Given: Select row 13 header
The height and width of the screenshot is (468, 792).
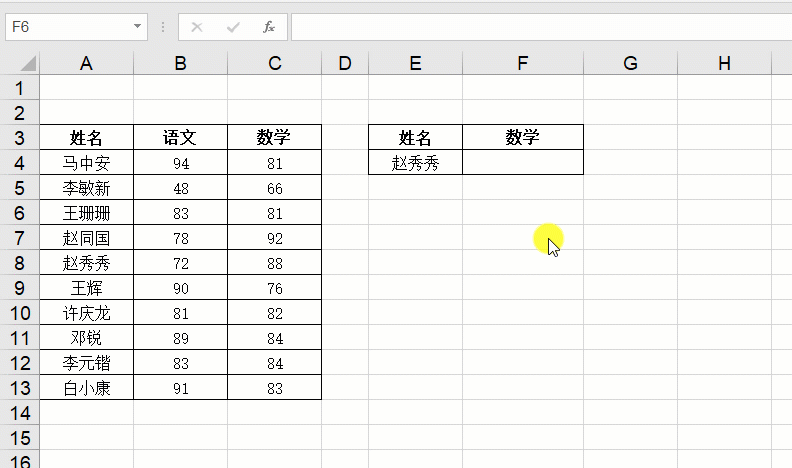Looking at the screenshot, I should [x=19, y=388].
